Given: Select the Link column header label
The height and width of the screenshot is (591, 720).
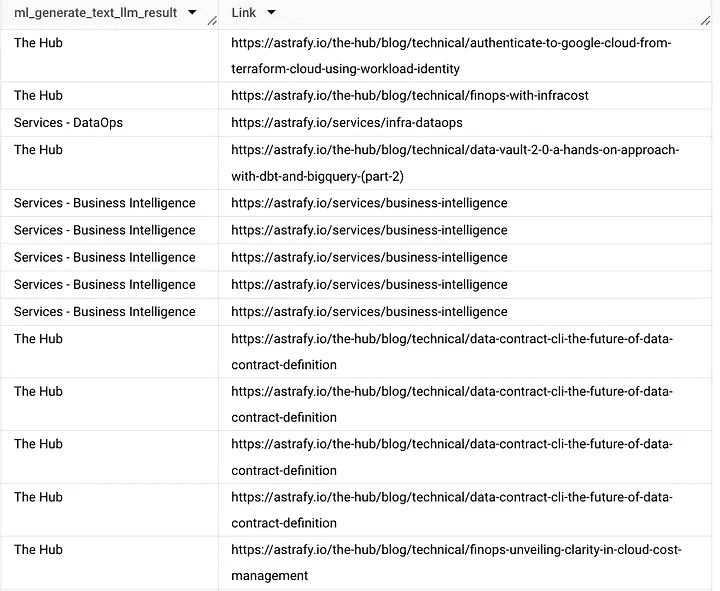Looking at the screenshot, I should [x=243, y=13].
